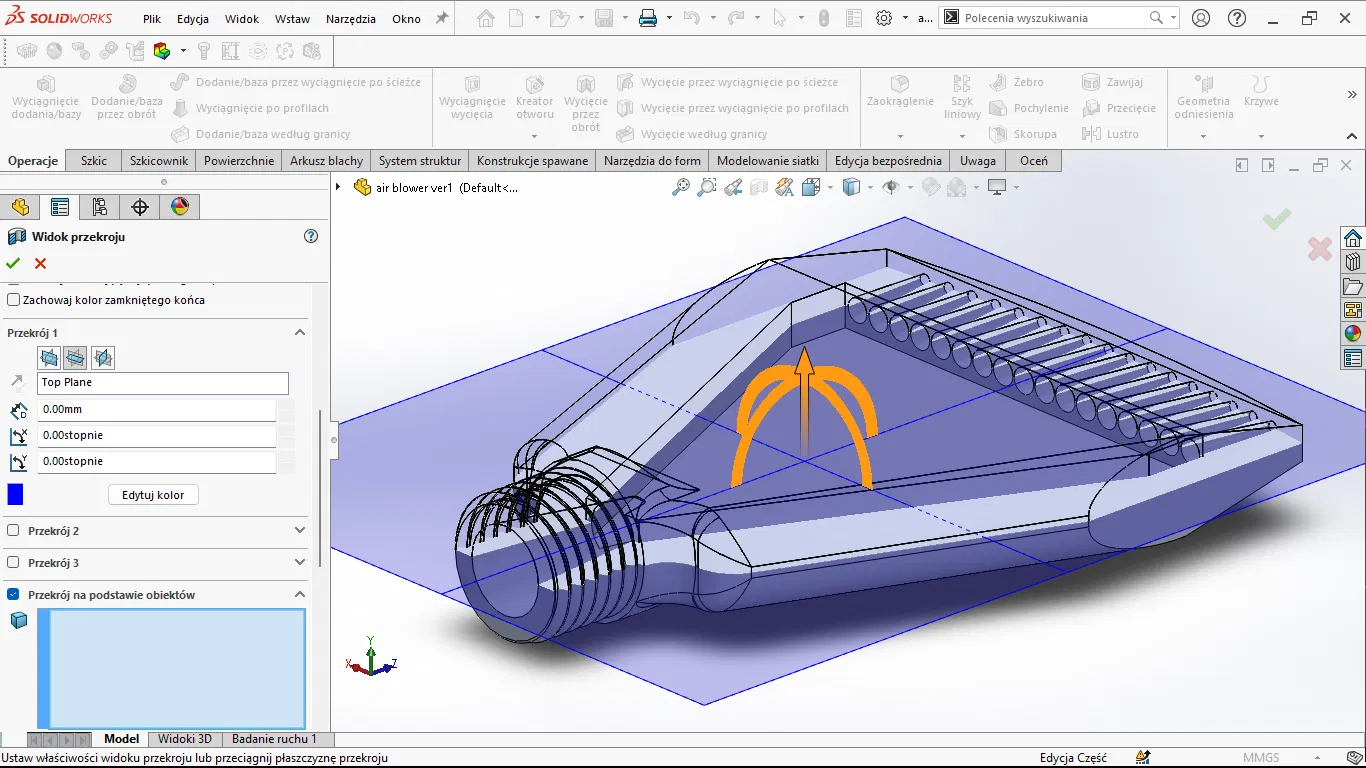Image resolution: width=1366 pixels, height=768 pixels.
Task: Click the green checkmark to accept section view
Action: point(13,264)
